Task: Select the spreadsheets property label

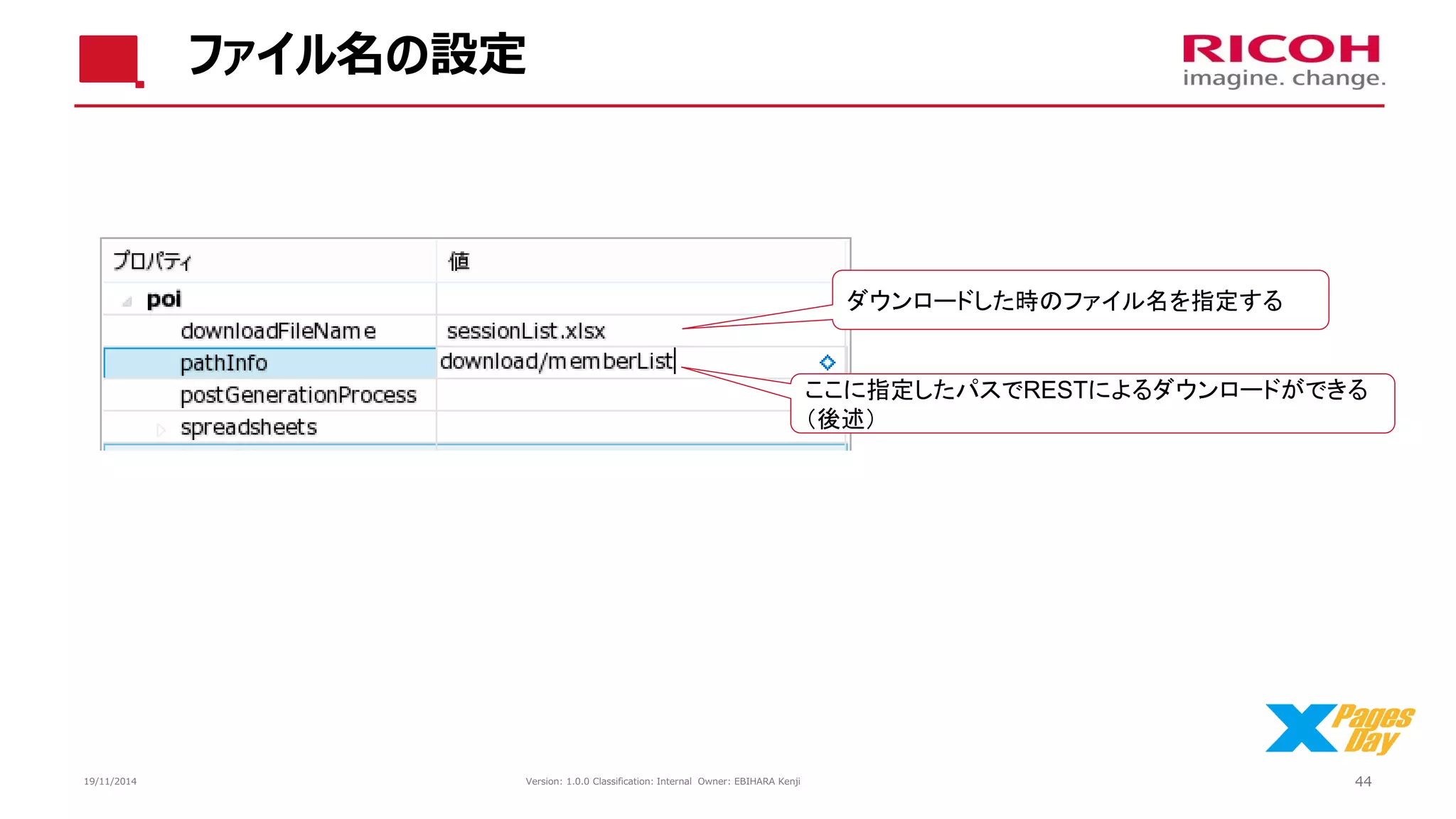Action: point(248,427)
